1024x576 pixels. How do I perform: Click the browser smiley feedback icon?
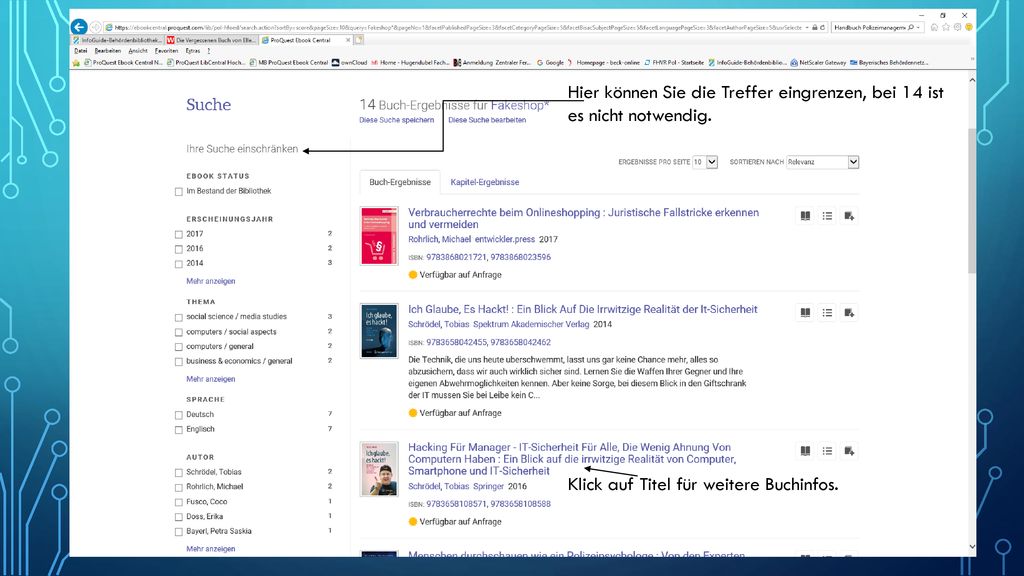(968, 27)
